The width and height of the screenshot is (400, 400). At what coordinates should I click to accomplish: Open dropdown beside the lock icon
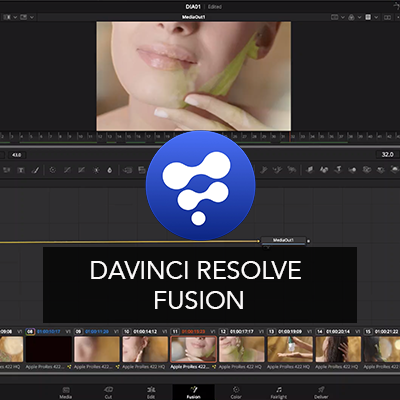point(360,17)
